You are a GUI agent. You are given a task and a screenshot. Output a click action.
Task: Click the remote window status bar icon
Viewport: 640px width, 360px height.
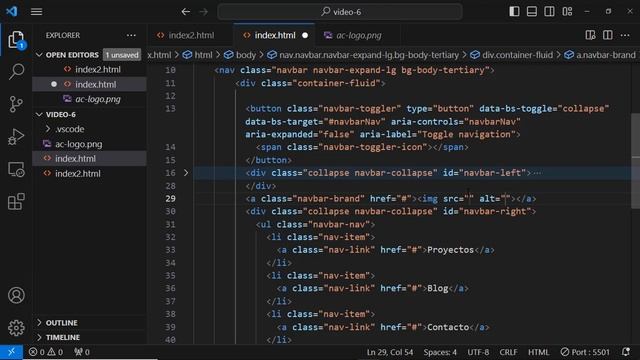pos(11,352)
